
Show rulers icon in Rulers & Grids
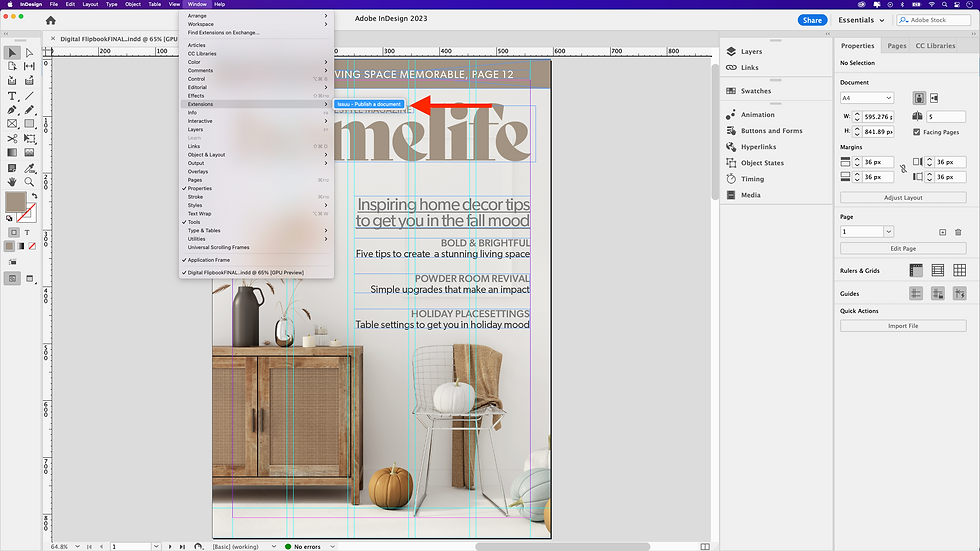(916, 271)
